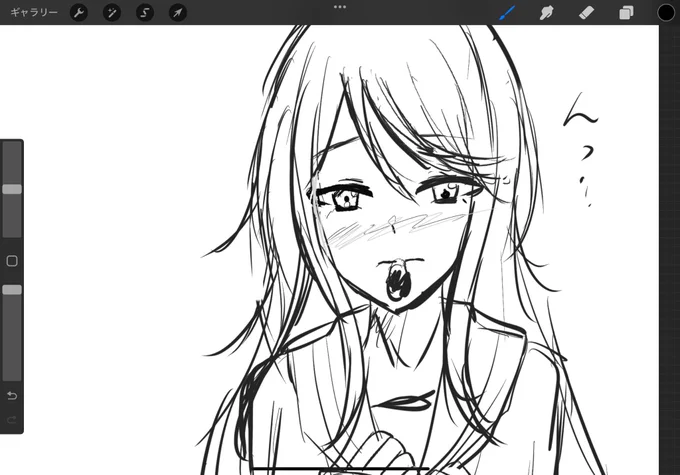
Task: Redo using the dimmed redo arrow
Action: 12,419
